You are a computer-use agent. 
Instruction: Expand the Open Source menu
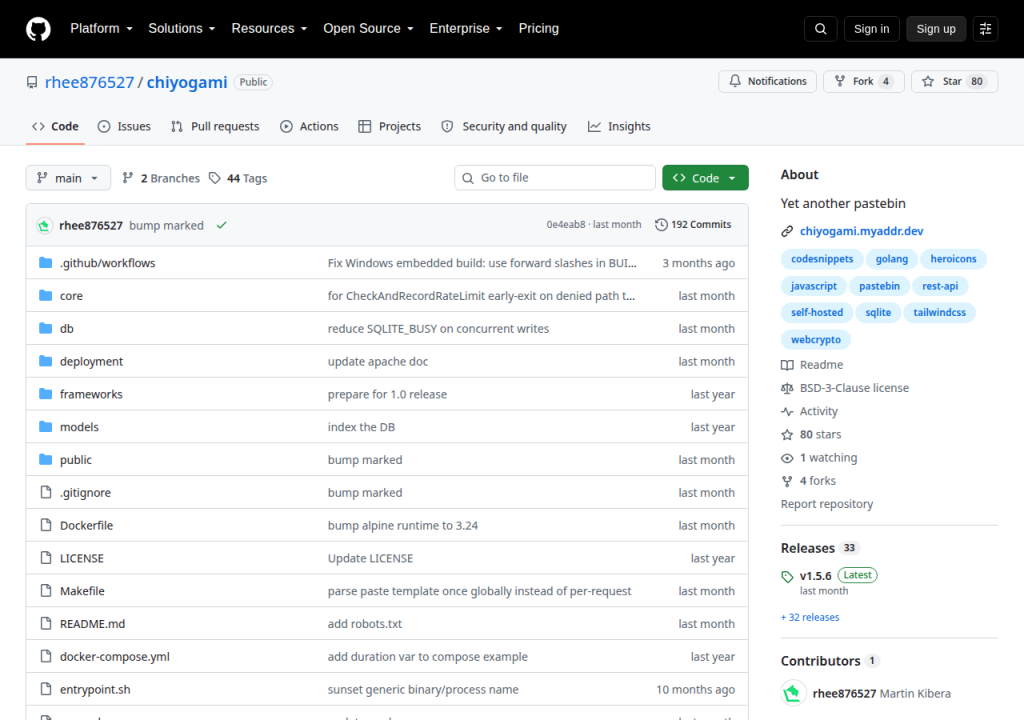(368, 29)
